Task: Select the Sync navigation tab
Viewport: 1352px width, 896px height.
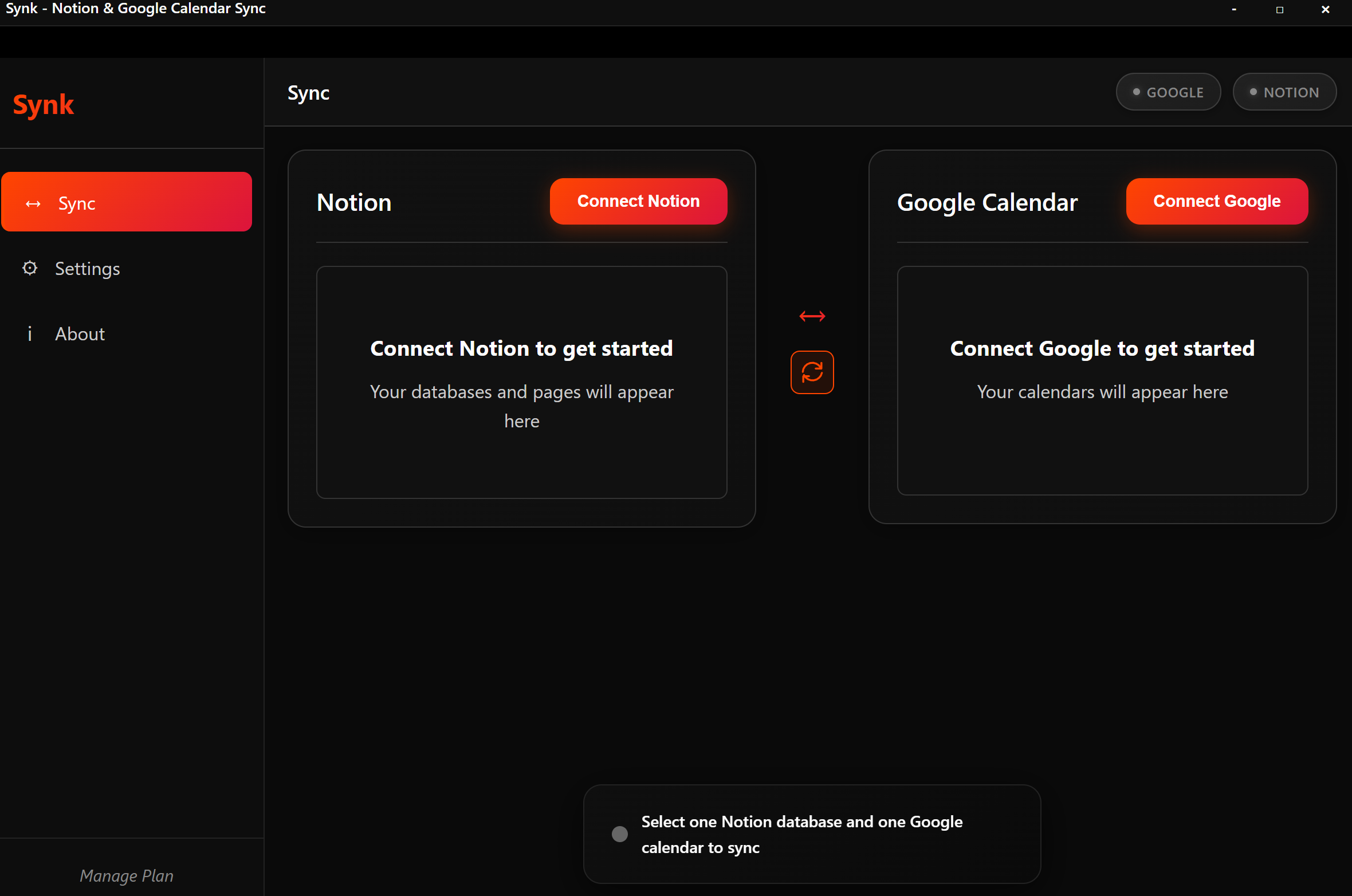Action: pos(127,202)
